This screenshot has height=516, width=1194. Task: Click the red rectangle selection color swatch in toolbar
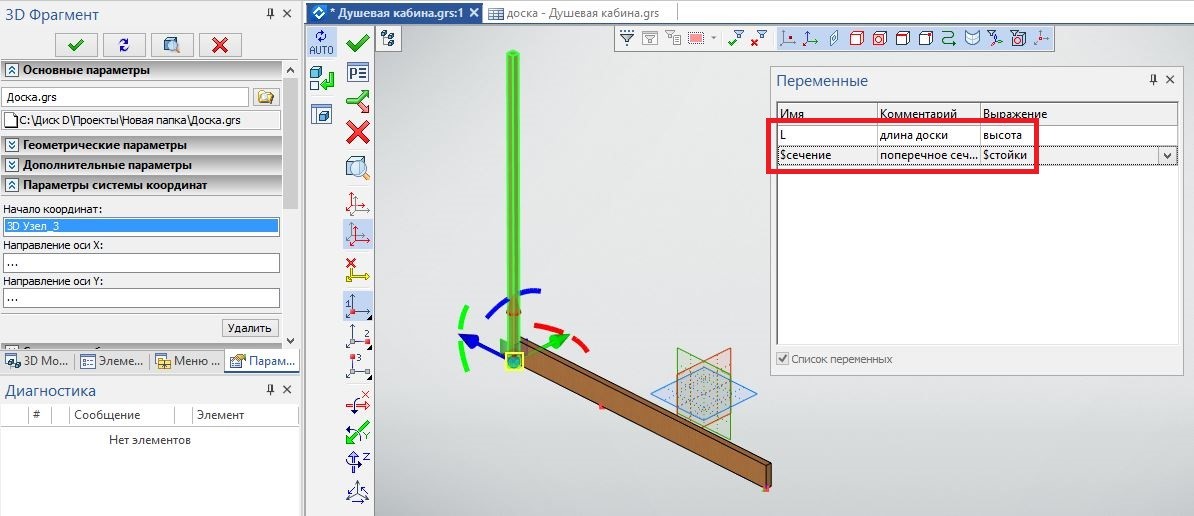696,38
